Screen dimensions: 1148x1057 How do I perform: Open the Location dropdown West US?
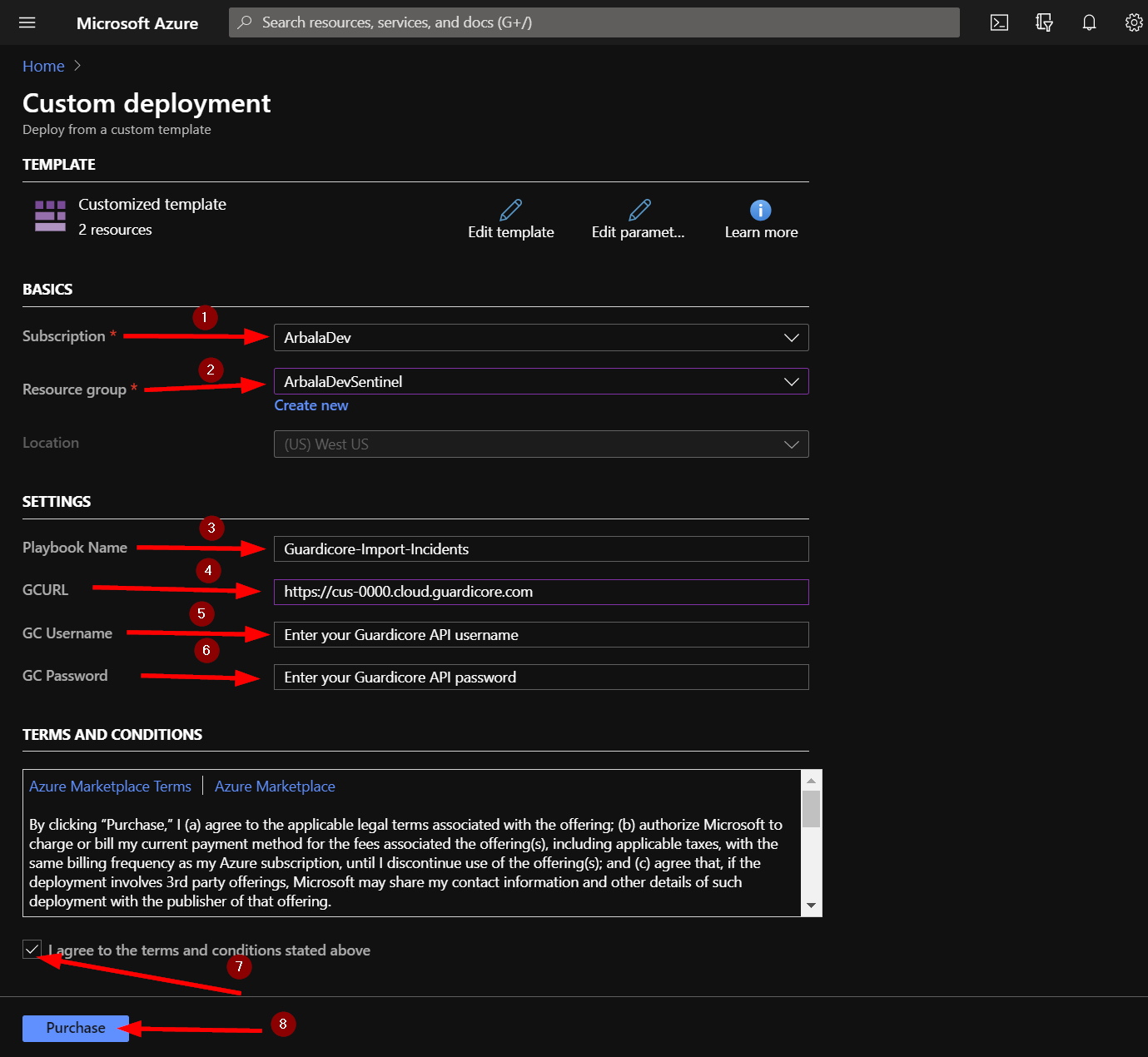pos(541,444)
